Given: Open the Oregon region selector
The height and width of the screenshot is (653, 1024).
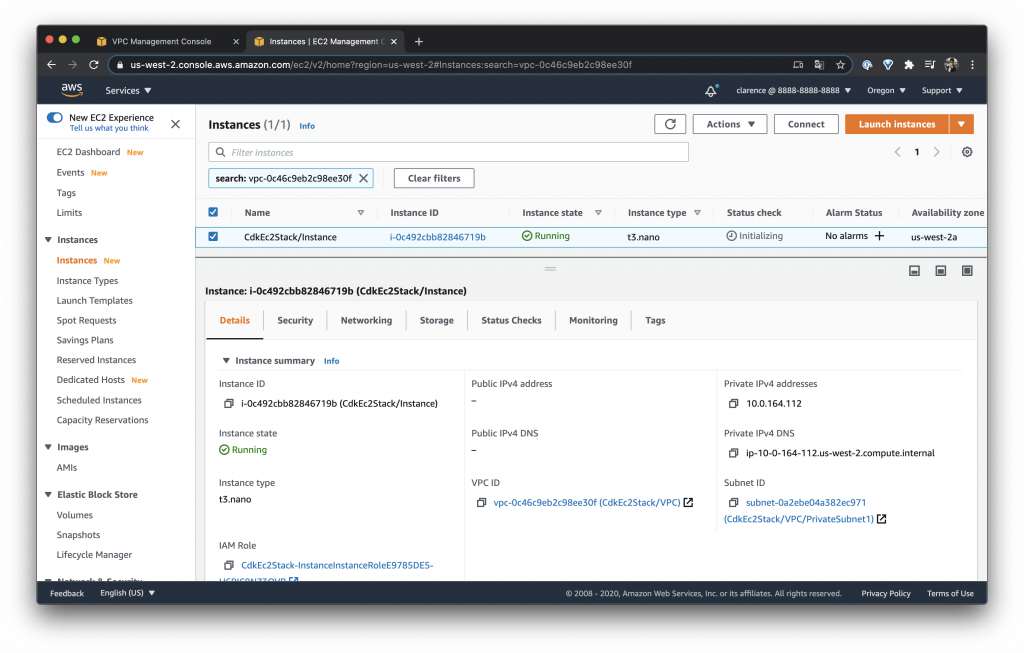Looking at the screenshot, I should click(x=886, y=91).
